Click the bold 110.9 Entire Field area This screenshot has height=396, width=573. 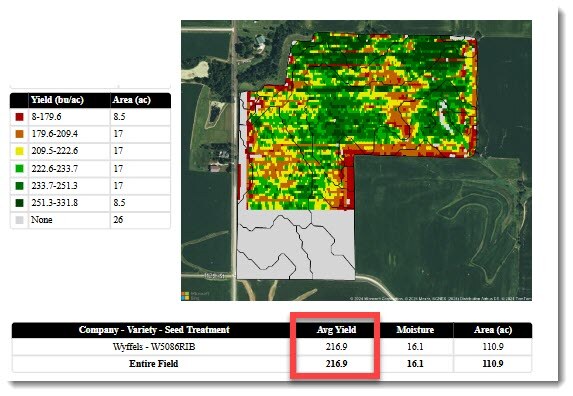(493, 364)
